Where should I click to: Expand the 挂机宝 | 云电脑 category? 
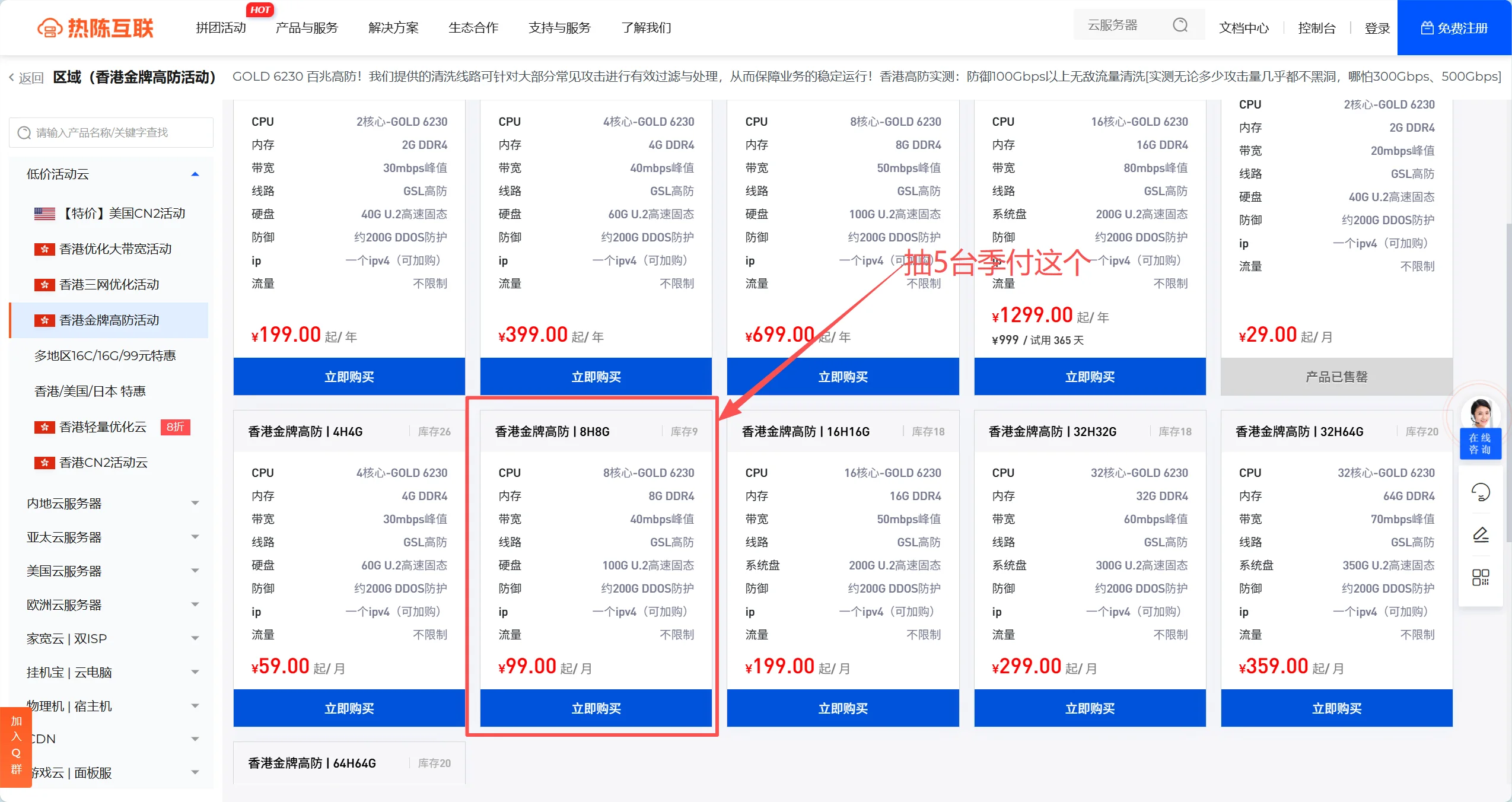click(195, 672)
